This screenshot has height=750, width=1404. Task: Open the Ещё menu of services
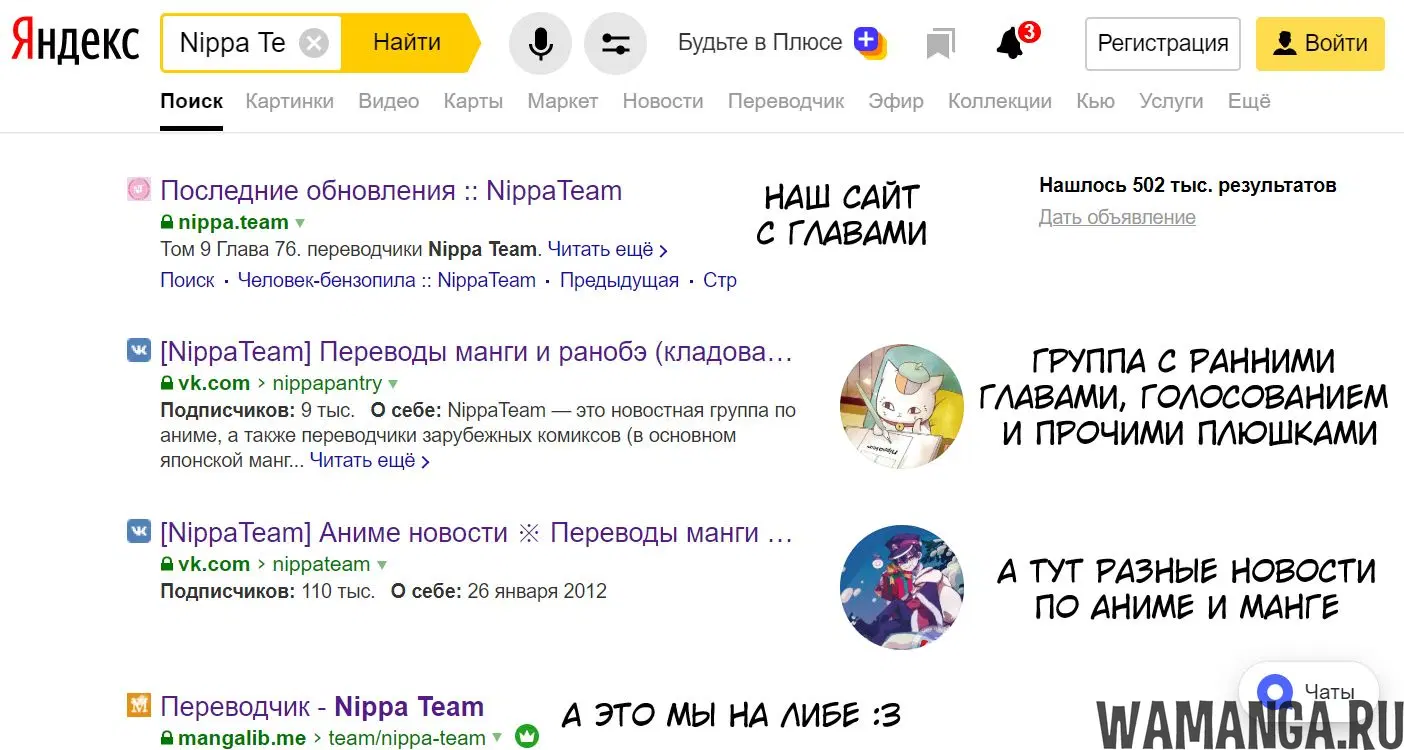click(x=1249, y=101)
